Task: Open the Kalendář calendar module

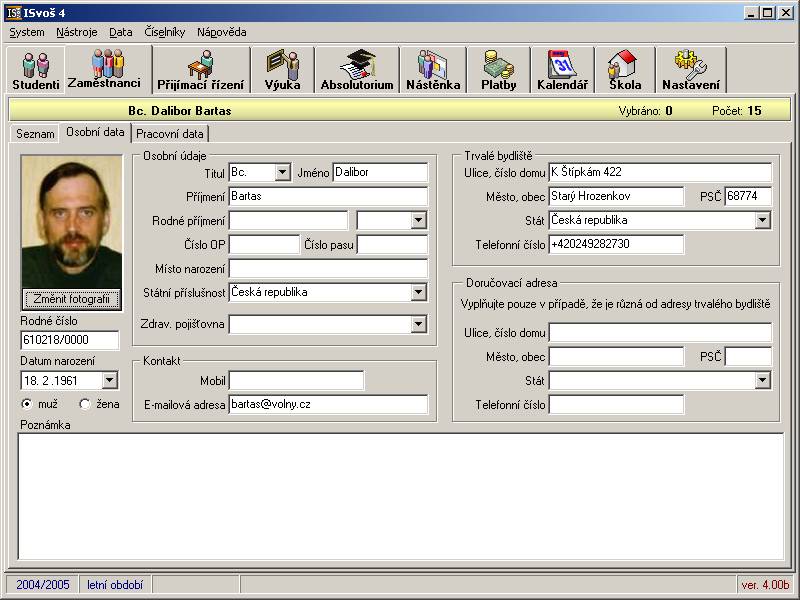Action: tap(562, 70)
